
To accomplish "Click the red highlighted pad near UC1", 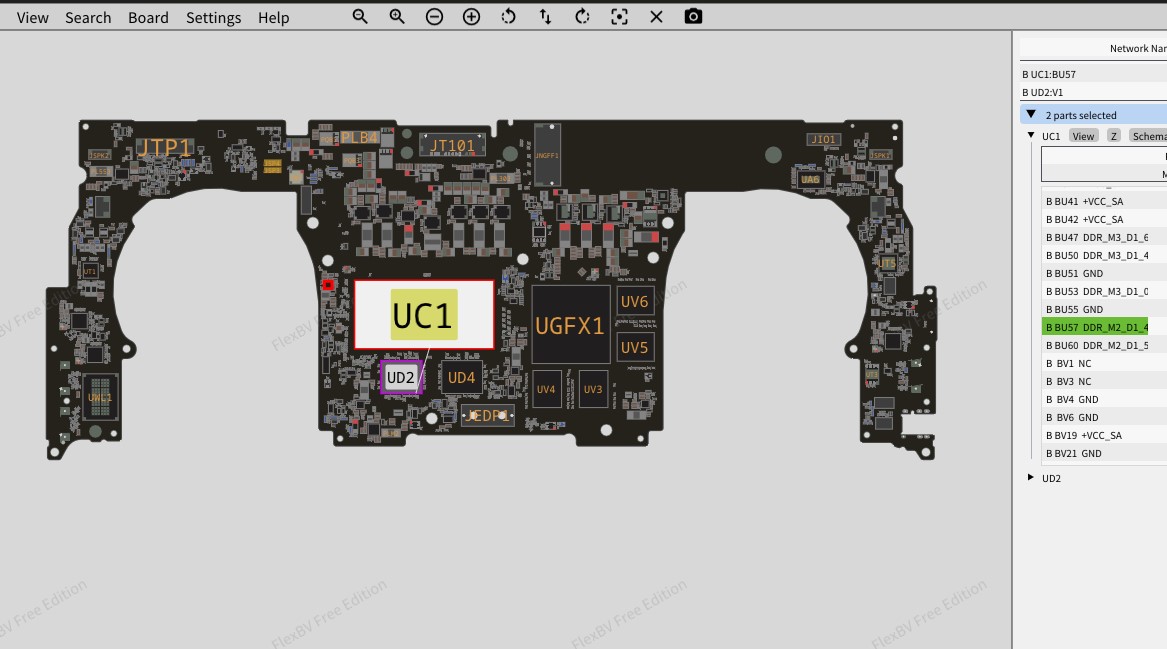I will pyautogui.click(x=328, y=284).
